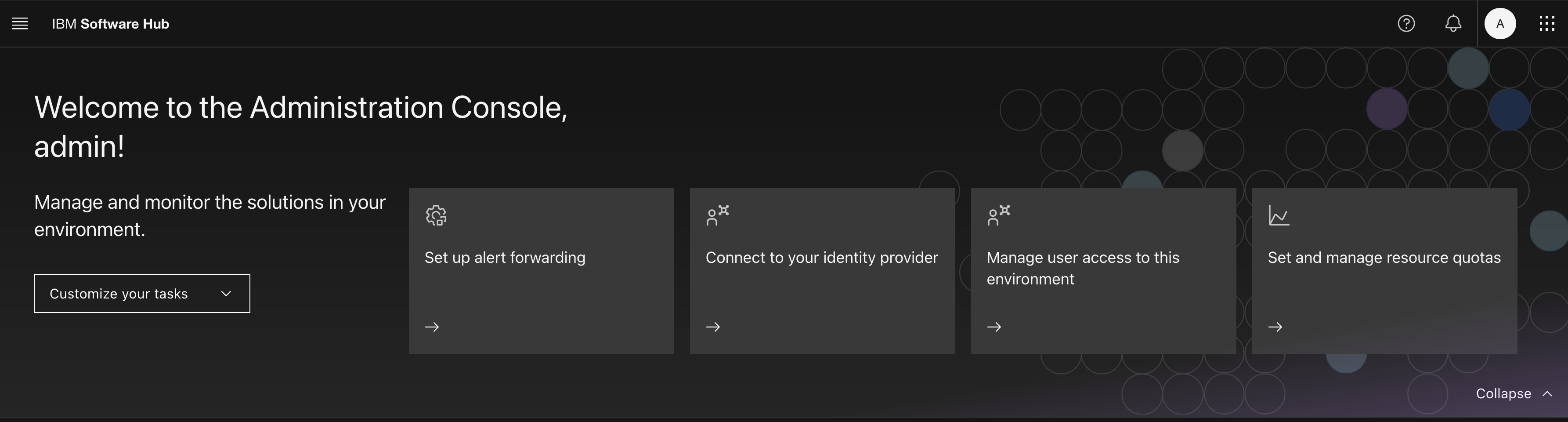Click the chart icon on resource quotas card

pos(1279,215)
